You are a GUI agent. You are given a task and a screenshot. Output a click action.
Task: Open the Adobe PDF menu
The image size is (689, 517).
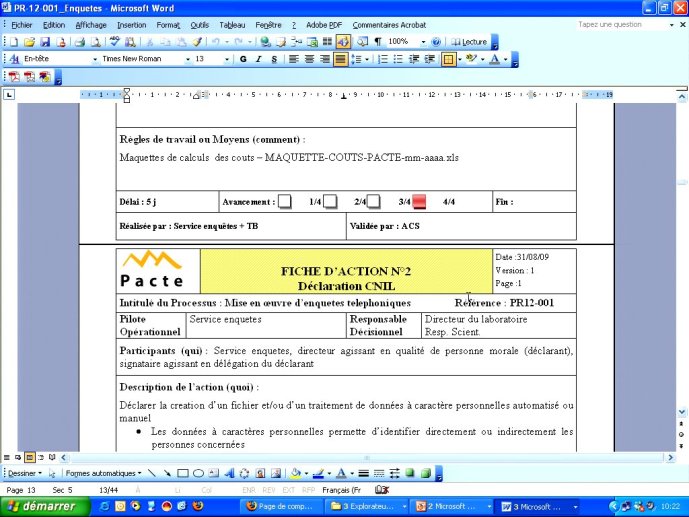(324, 25)
